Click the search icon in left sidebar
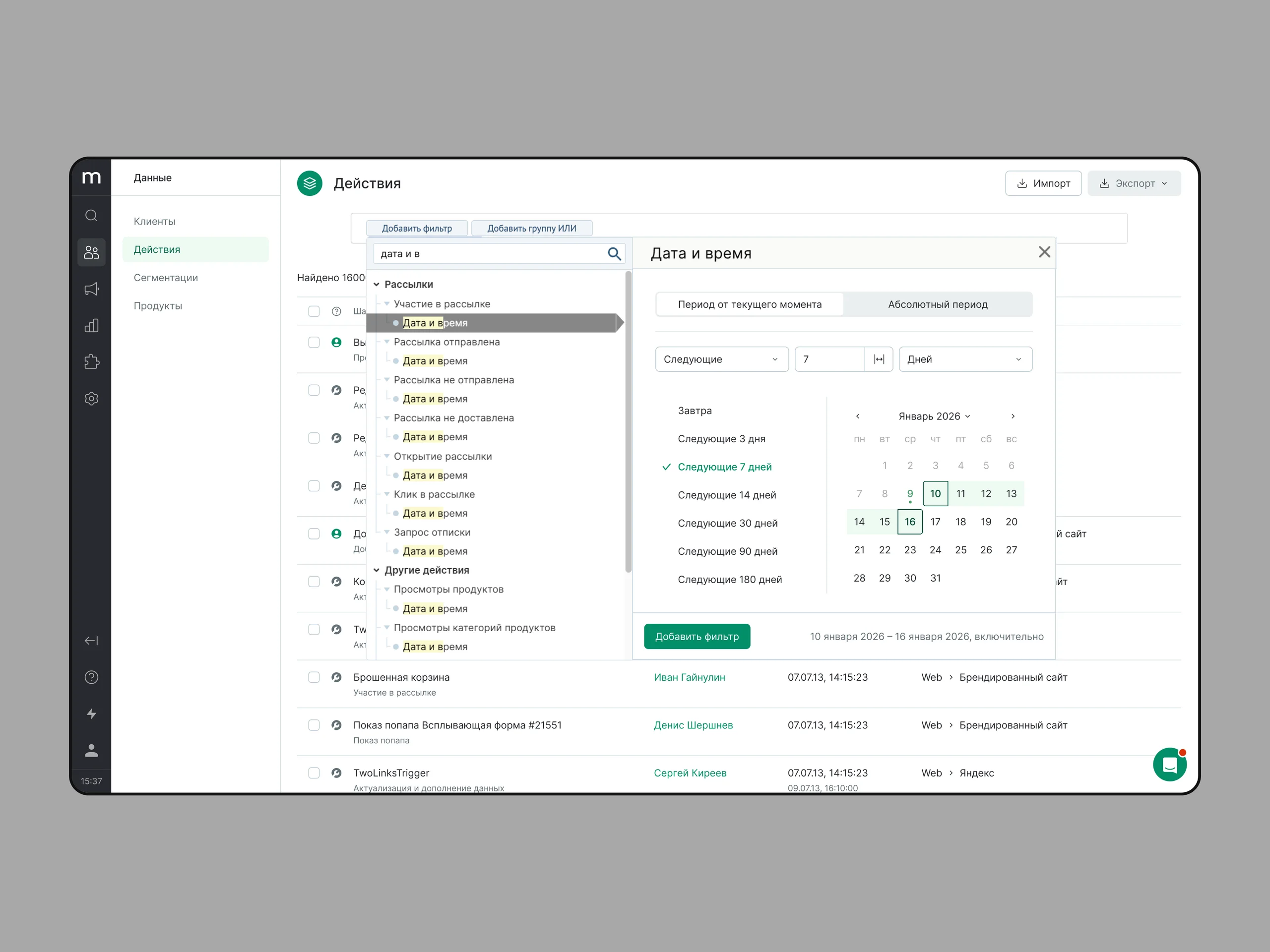1270x952 pixels. coord(91,216)
